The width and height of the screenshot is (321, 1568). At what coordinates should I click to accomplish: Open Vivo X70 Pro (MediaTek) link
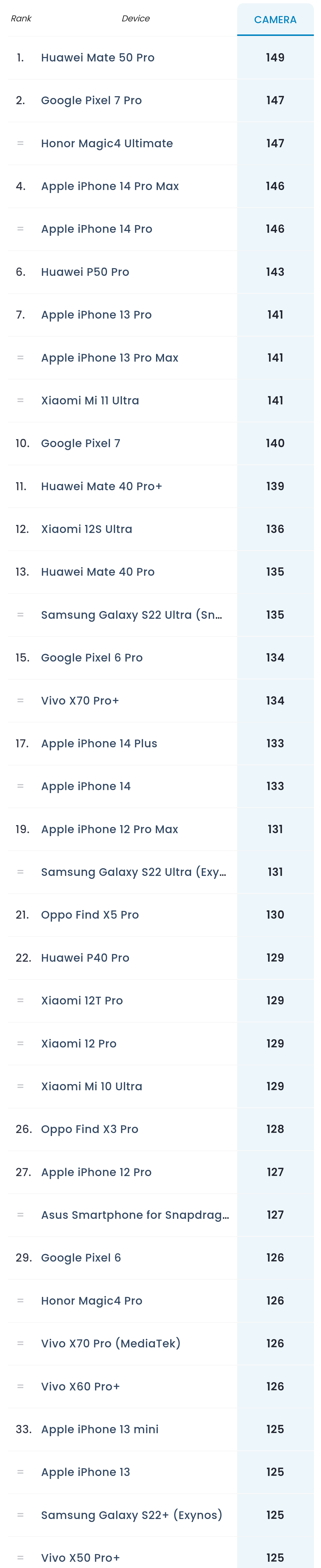(x=110, y=1344)
